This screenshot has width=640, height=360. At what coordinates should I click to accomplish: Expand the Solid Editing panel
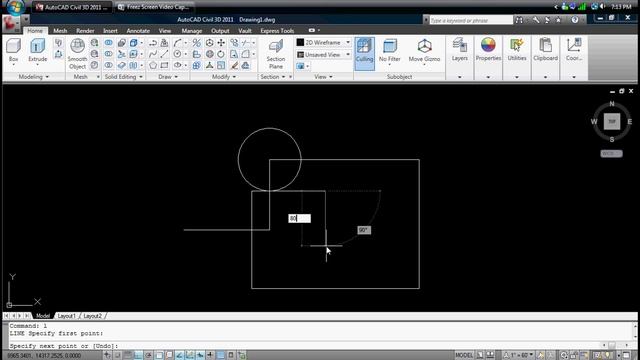pyautogui.click(x=123, y=77)
